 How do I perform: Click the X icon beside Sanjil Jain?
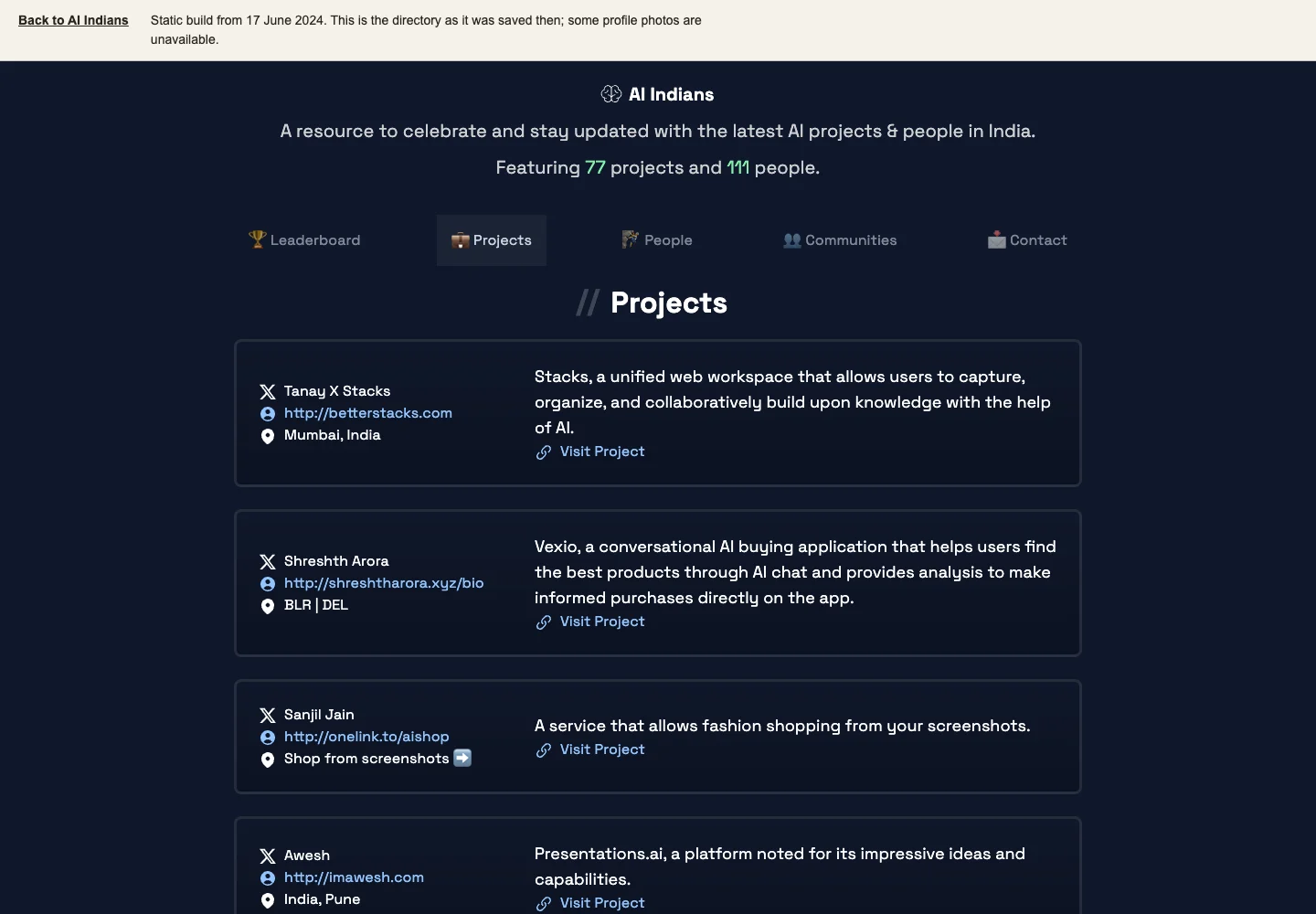click(x=268, y=716)
